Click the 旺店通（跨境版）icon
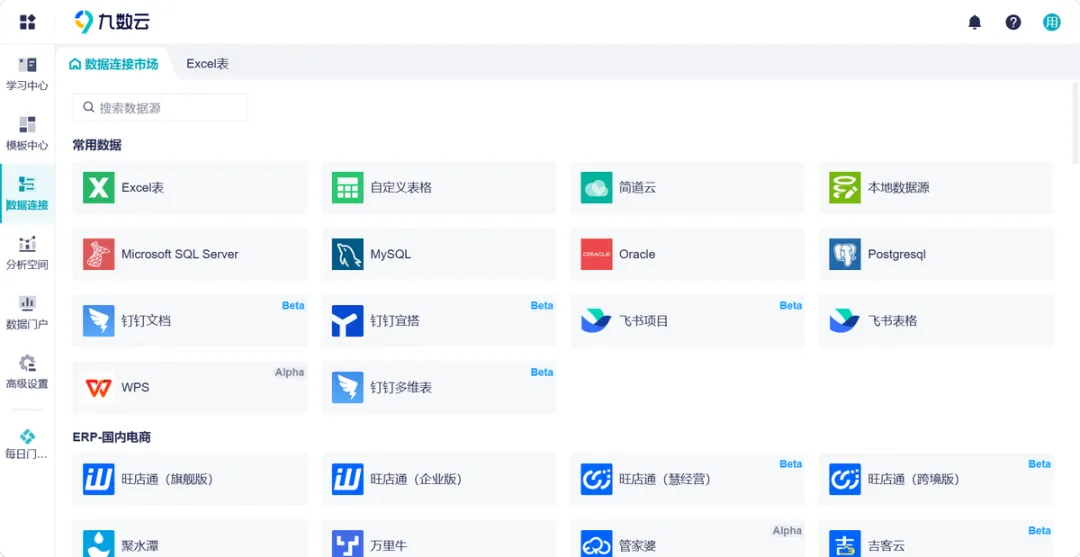 (x=844, y=479)
